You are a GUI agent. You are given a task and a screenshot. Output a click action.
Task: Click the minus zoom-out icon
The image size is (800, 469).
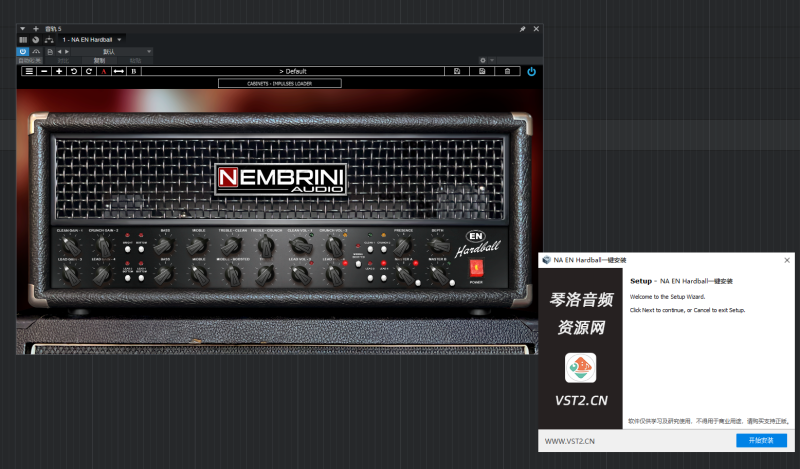coord(44,71)
